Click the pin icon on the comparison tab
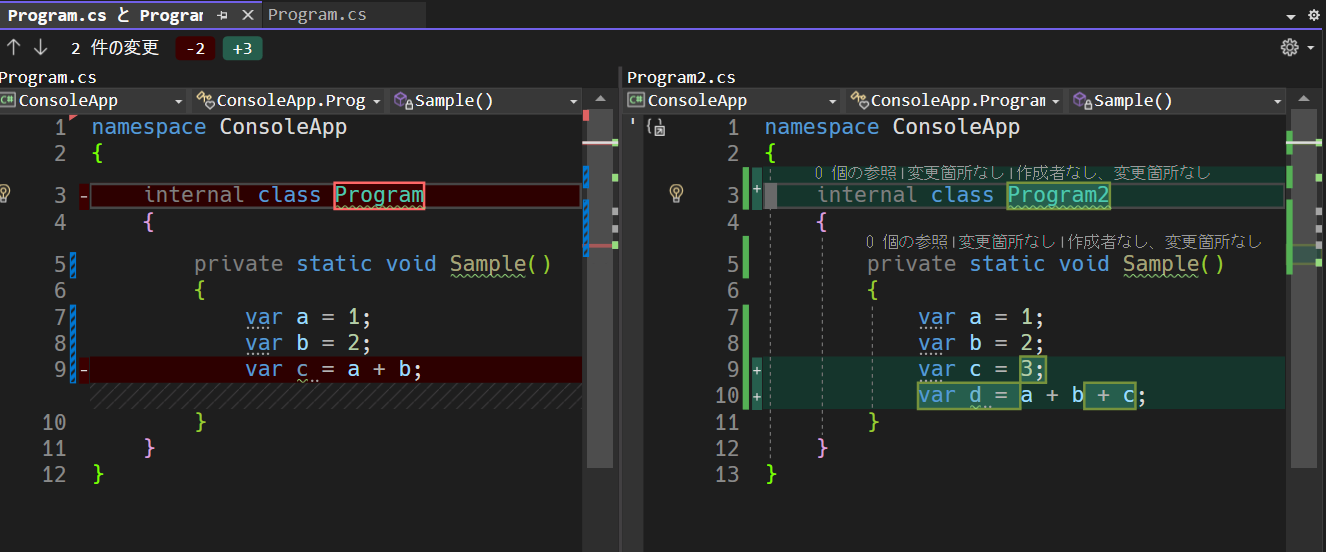Image resolution: width=1326 pixels, height=552 pixels. click(223, 15)
